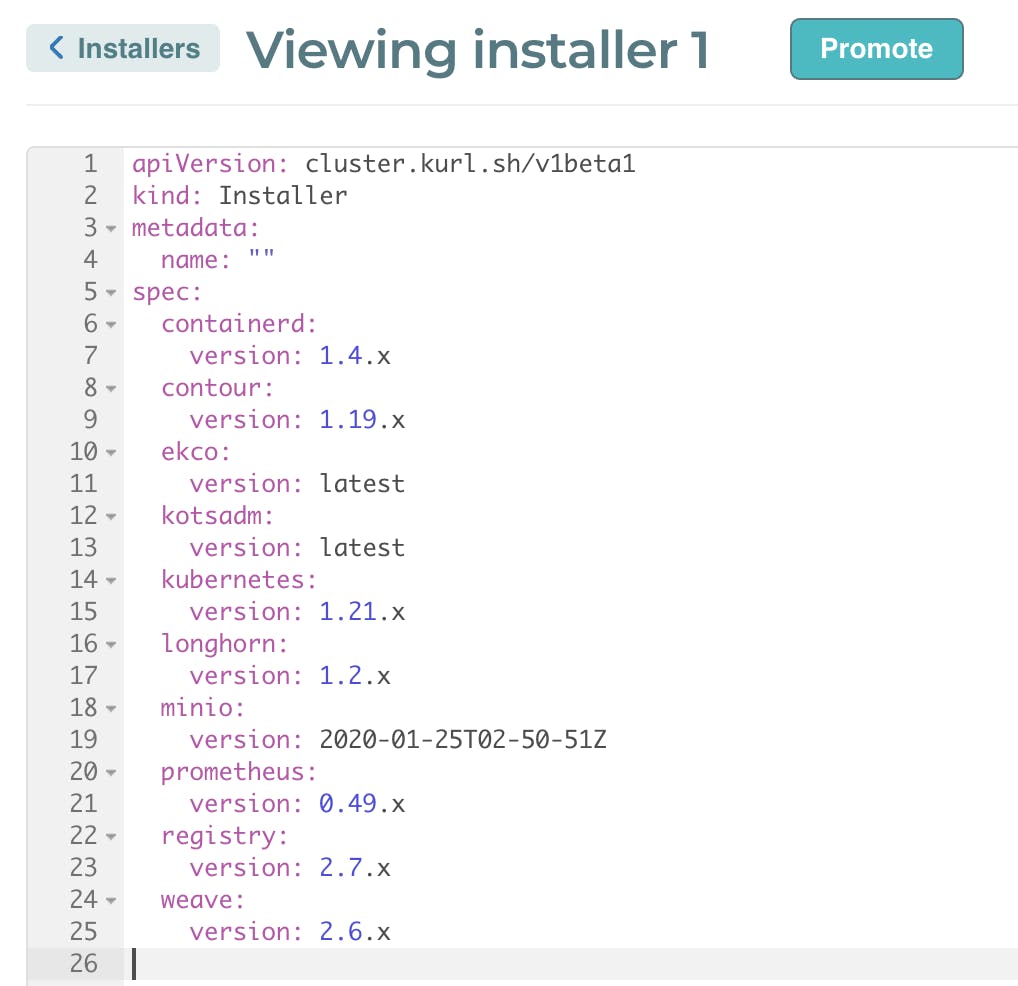Click the cluster.kurl.sh/v1beta1 value

pyautogui.click(x=470, y=164)
